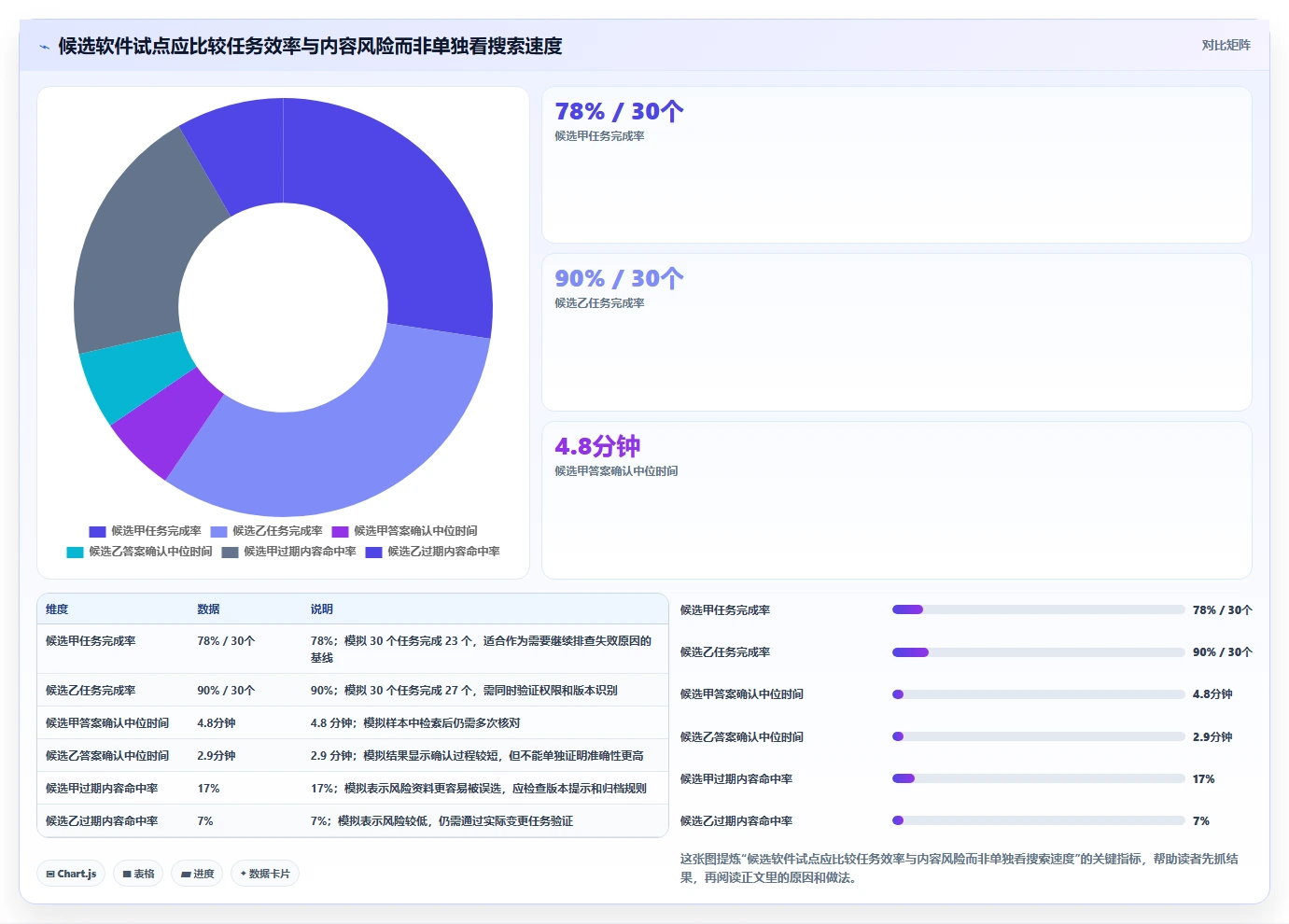Click the 候选甲任务完成率 table row label
Viewport: 1289px width, 924px height.
coord(91,641)
